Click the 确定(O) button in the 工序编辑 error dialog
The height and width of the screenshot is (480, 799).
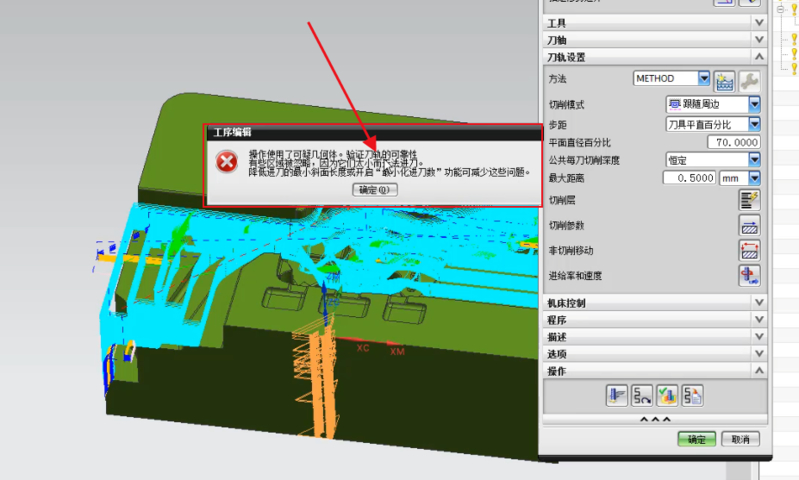click(375, 190)
